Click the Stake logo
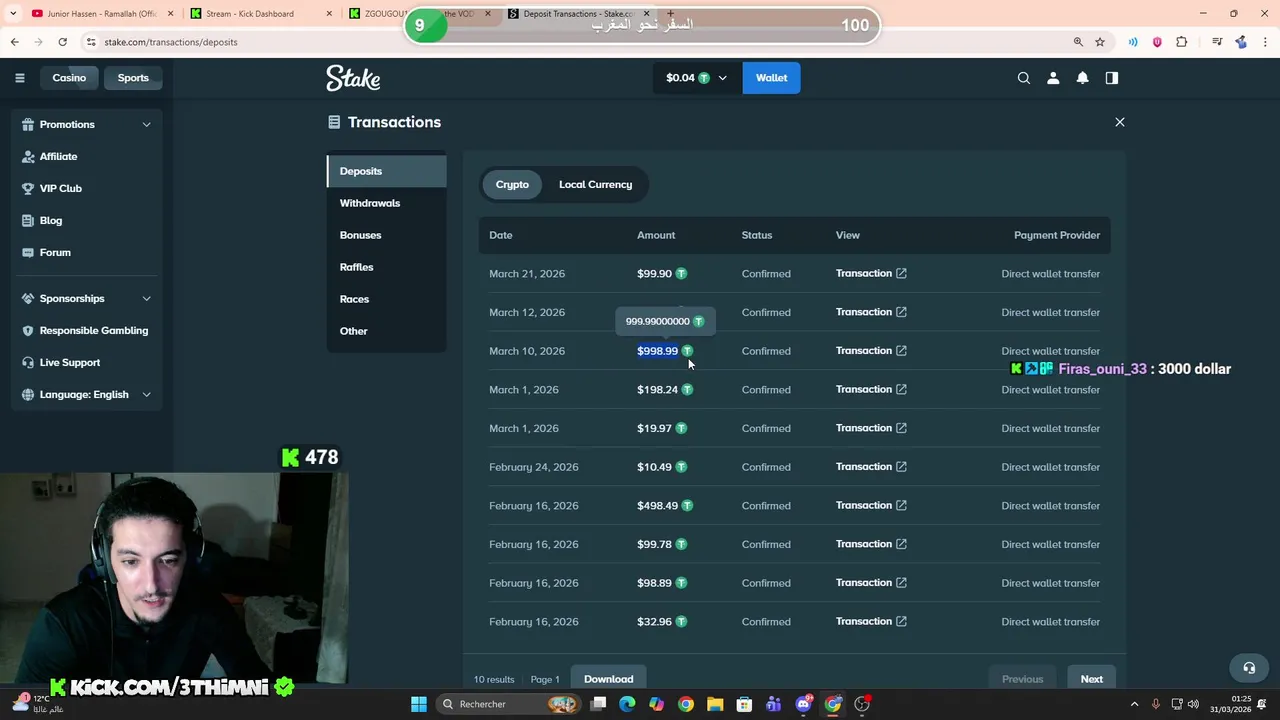This screenshot has height=720, width=1280. [x=353, y=78]
